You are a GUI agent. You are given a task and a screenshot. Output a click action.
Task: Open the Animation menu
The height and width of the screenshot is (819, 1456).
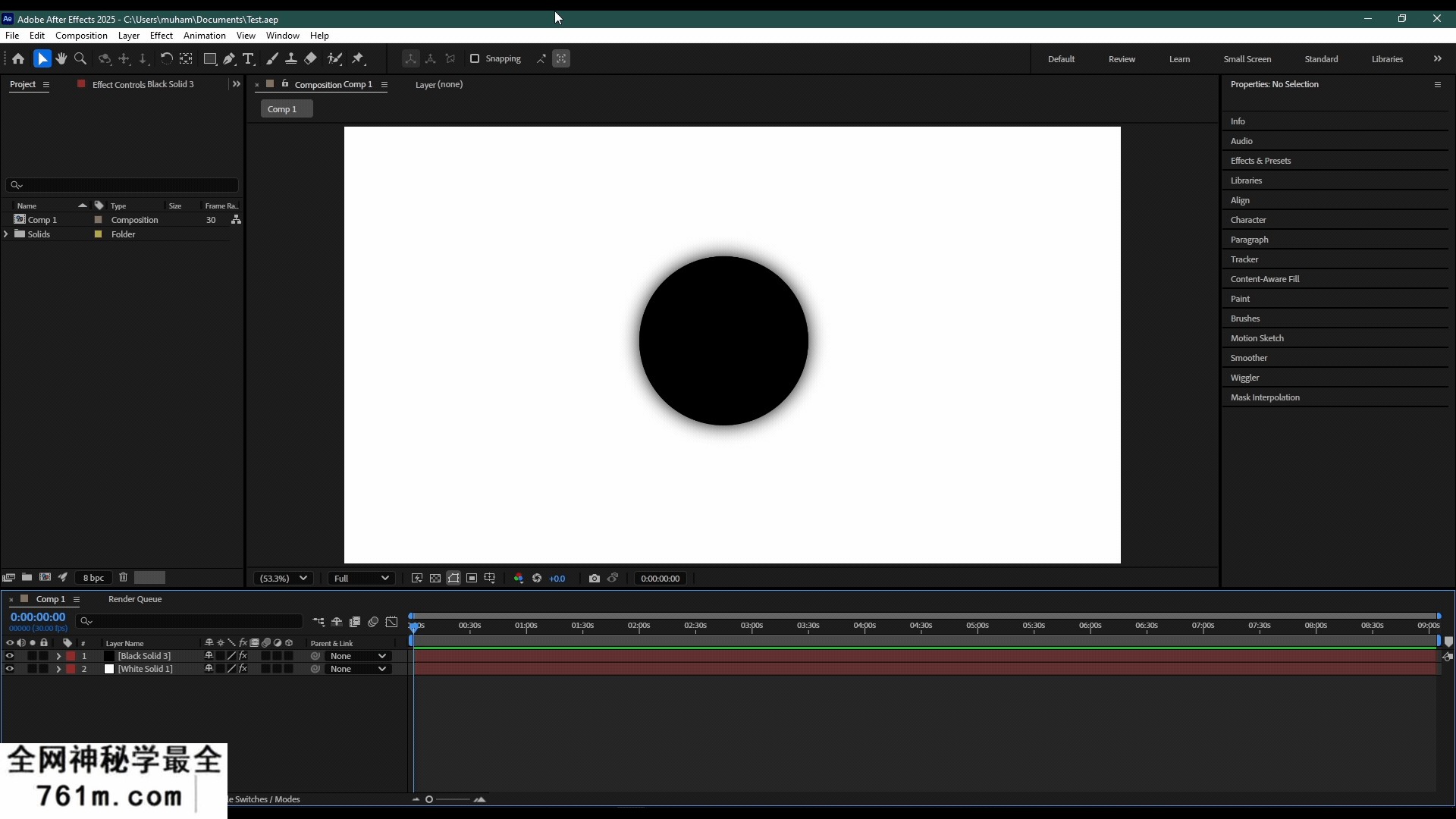point(205,36)
